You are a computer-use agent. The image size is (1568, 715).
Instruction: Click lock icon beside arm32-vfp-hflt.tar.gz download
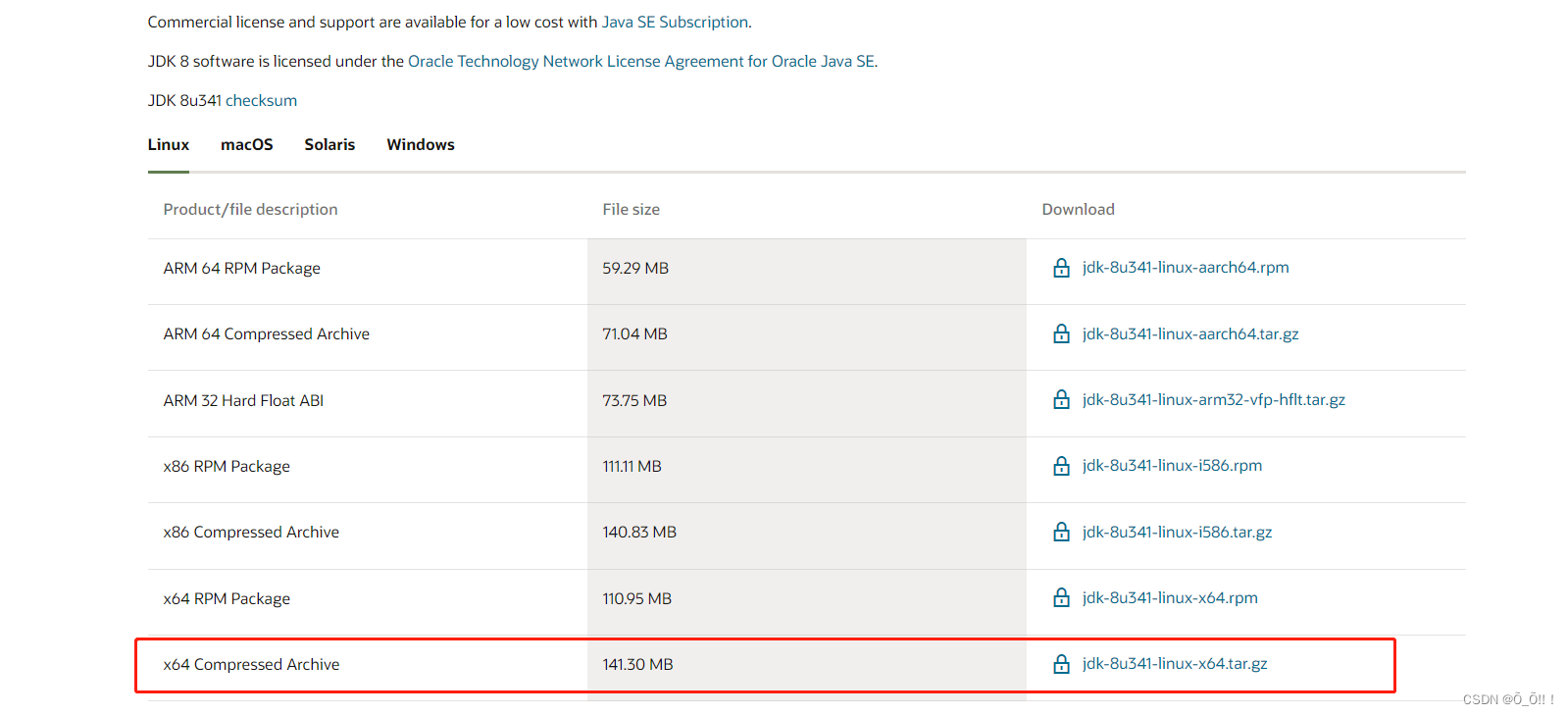click(x=1061, y=399)
